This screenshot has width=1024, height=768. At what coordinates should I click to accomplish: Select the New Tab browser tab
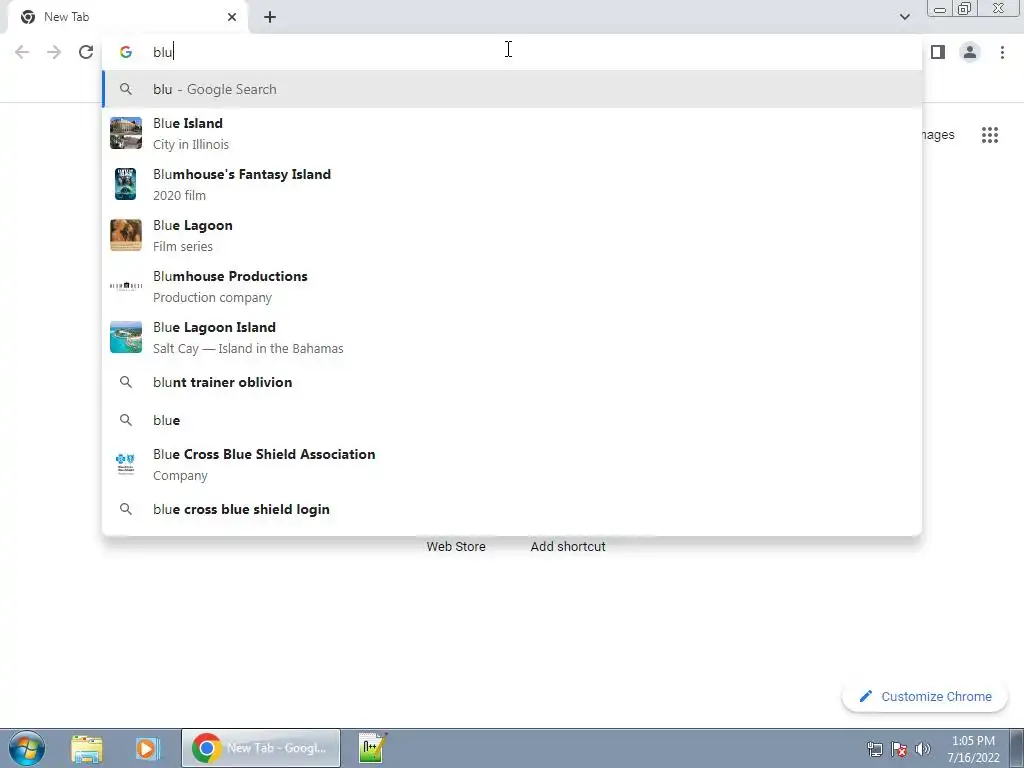tap(128, 17)
